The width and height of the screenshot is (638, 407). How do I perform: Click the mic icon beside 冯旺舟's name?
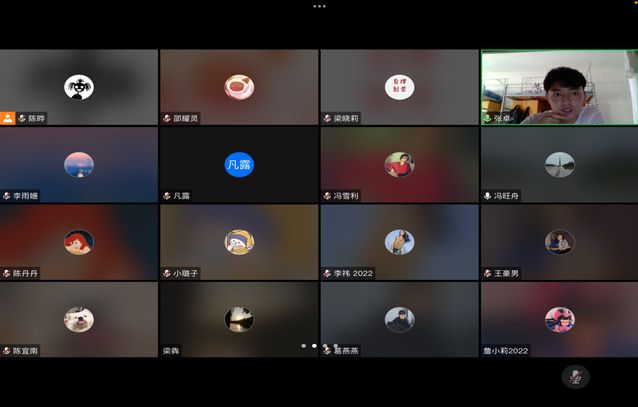(x=487, y=196)
